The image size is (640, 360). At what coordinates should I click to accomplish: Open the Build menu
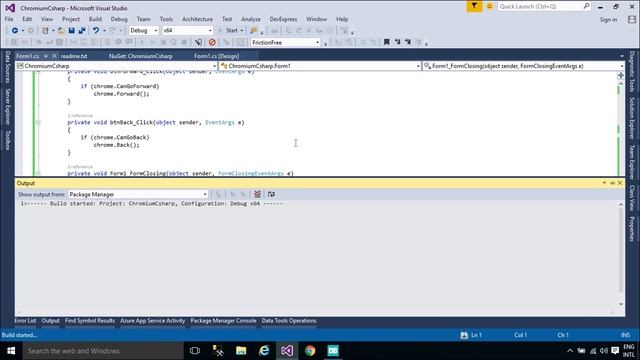pyautogui.click(x=95, y=19)
